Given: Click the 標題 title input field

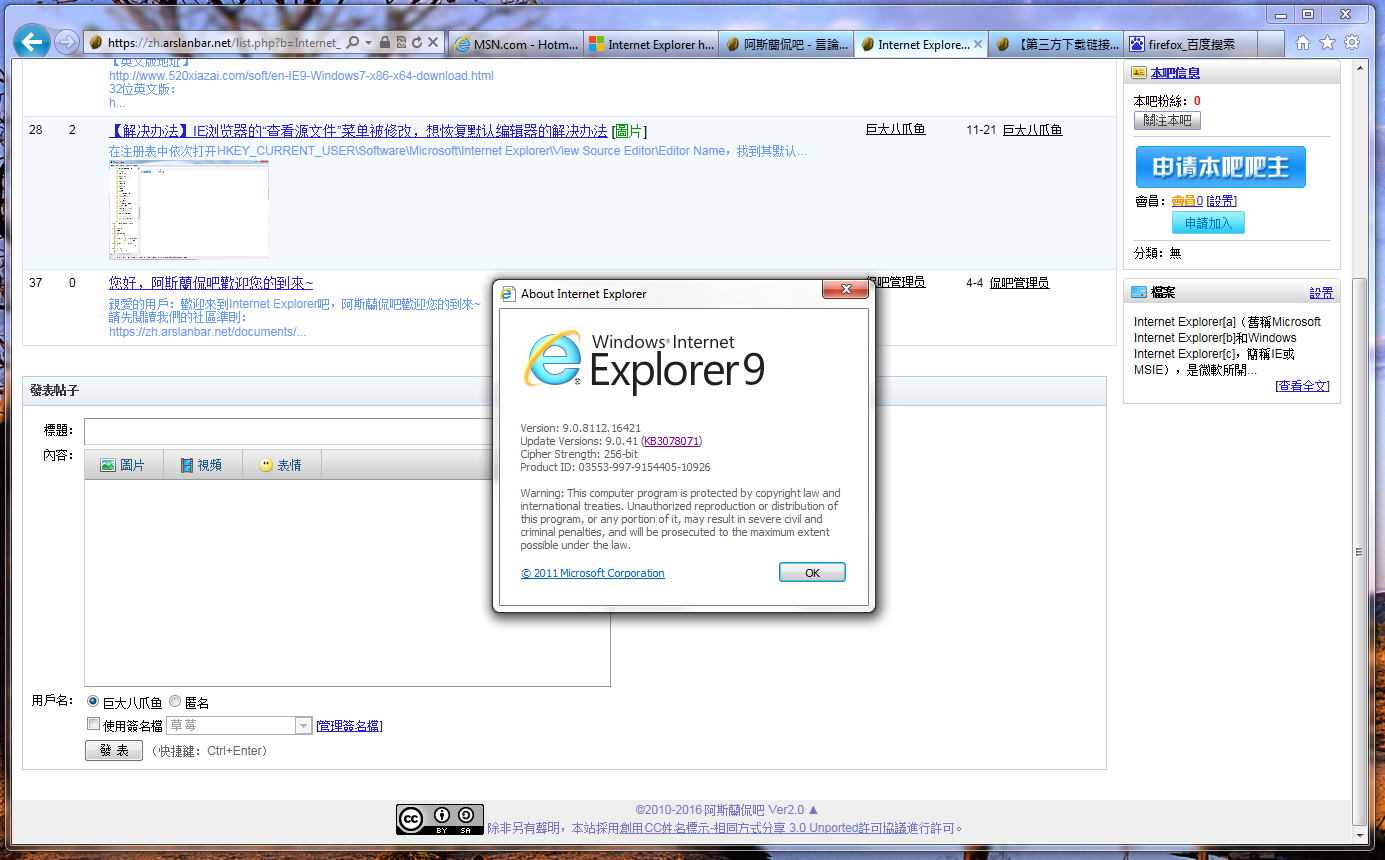Looking at the screenshot, I should click(x=288, y=431).
